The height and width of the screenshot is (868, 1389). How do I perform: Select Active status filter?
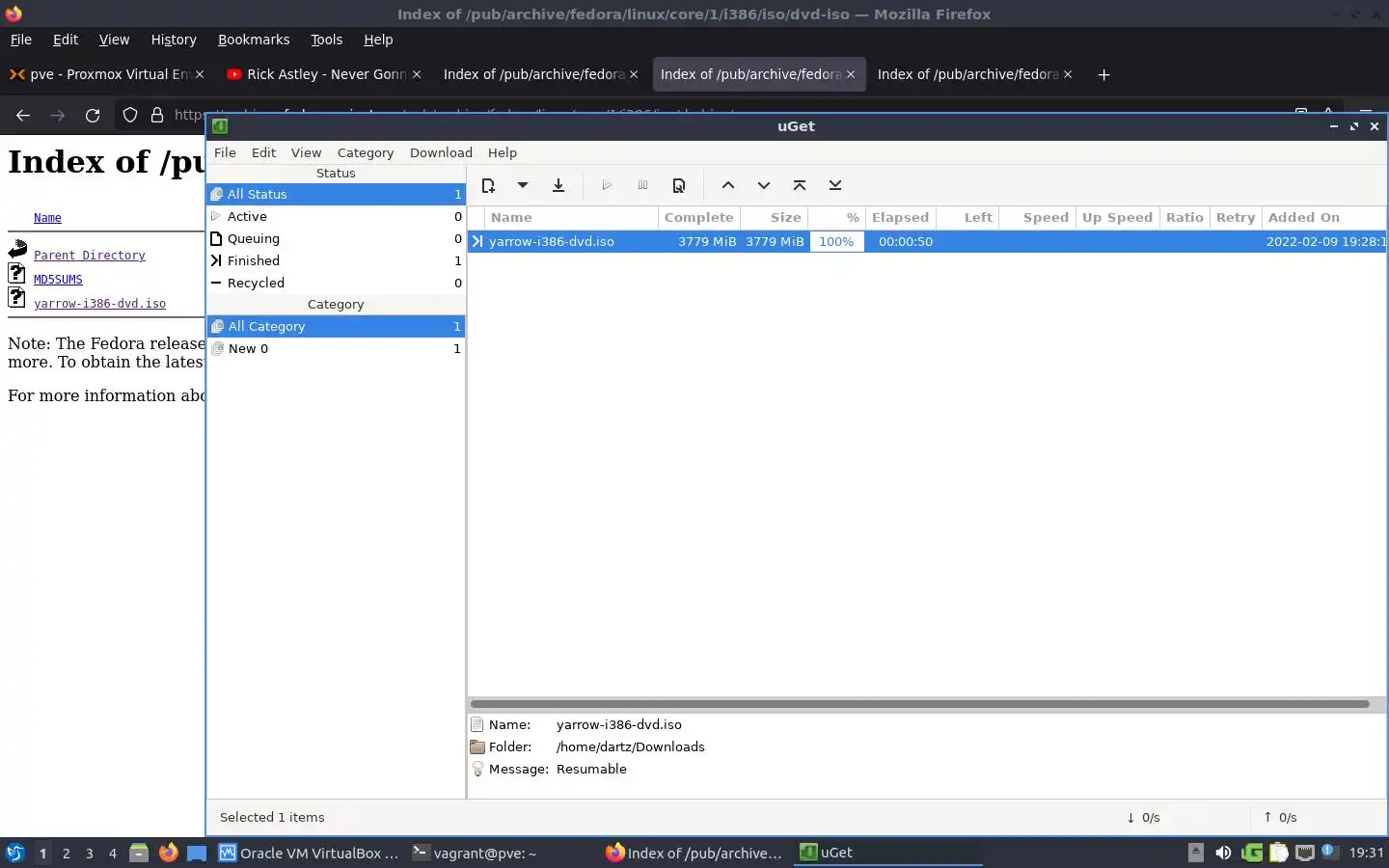click(x=336, y=216)
